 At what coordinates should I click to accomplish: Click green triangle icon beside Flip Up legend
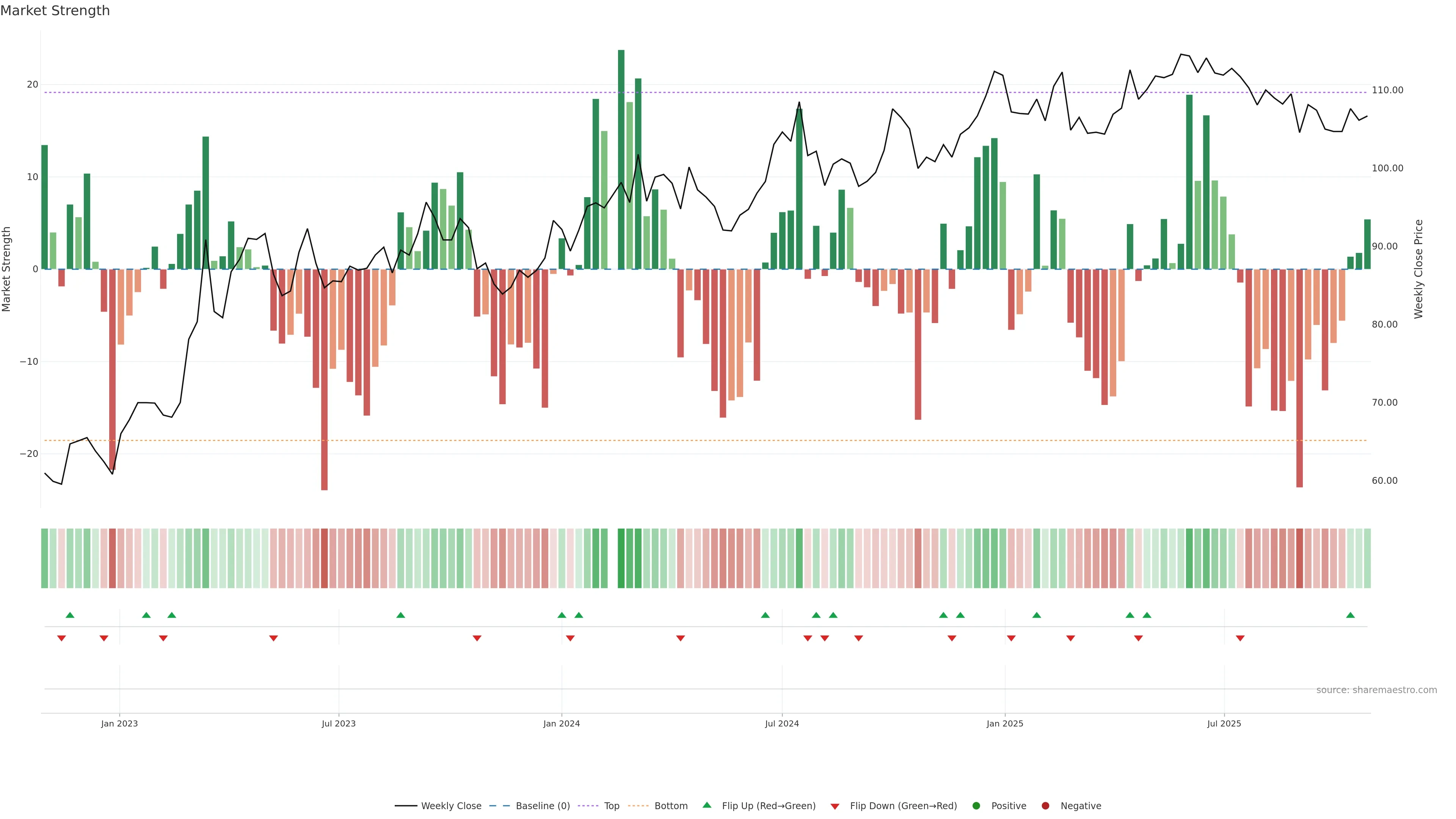point(706,805)
